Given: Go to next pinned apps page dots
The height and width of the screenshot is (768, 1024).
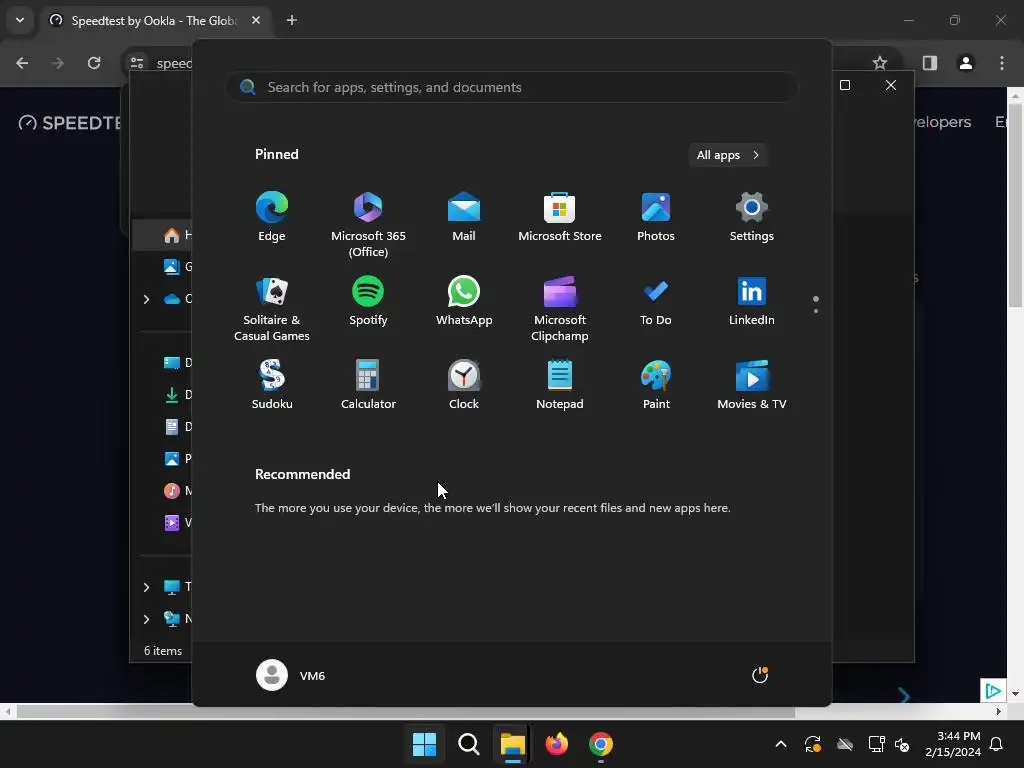Looking at the screenshot, I should click(x=816, y=310).
